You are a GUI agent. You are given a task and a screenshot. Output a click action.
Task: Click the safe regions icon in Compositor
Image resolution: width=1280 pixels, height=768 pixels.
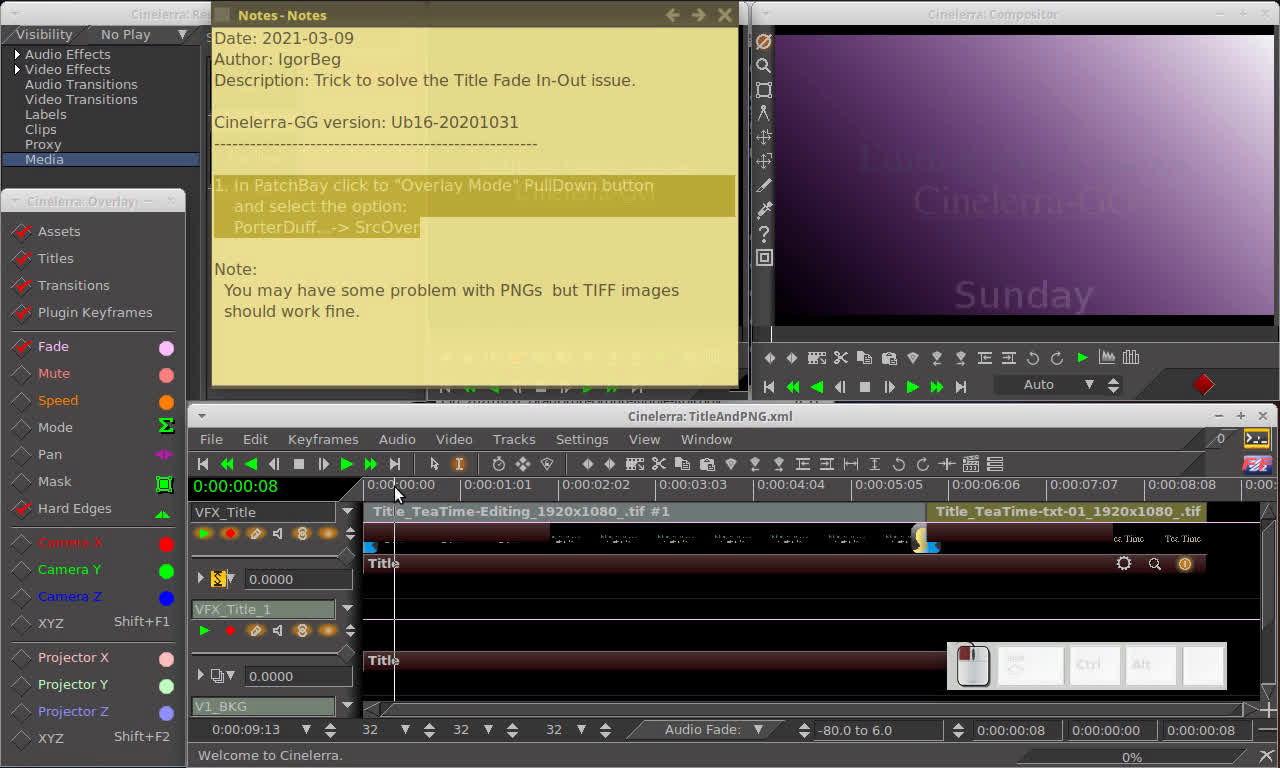coord(764,257)
